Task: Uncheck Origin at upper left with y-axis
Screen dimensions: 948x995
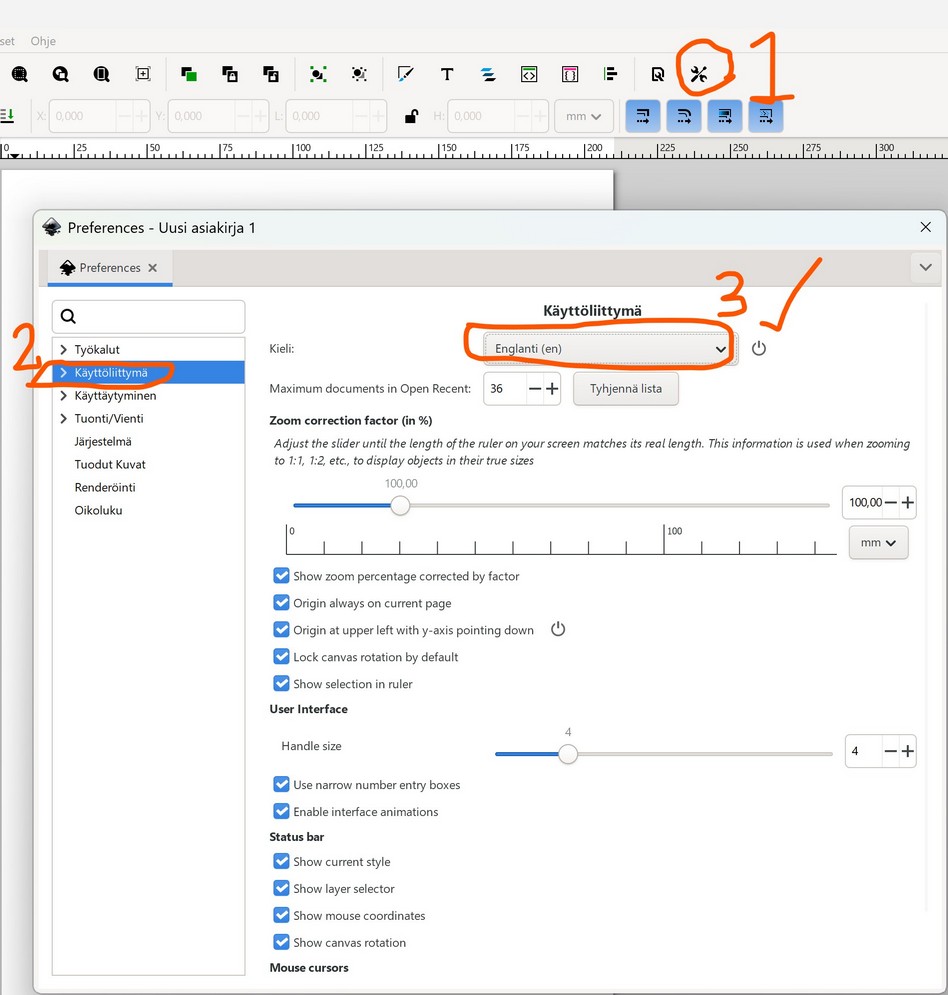Action: coord(281,629)
